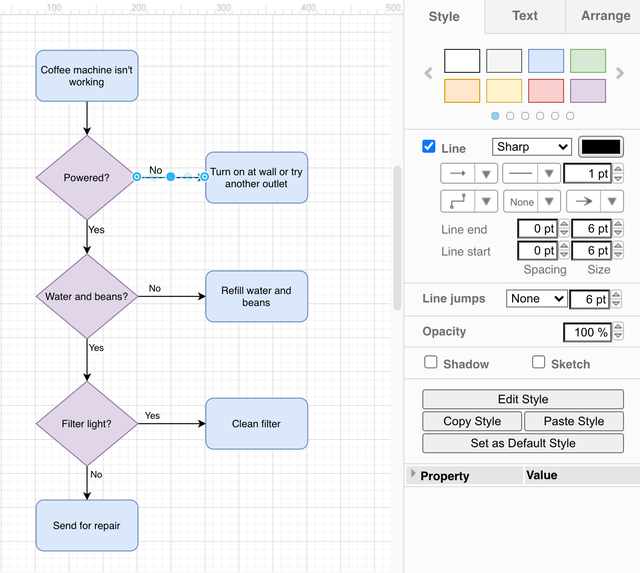Open the Line jumps None dropdown
Image resolution: width=640 pixels, height=573 pixels.
click(536, 298)
